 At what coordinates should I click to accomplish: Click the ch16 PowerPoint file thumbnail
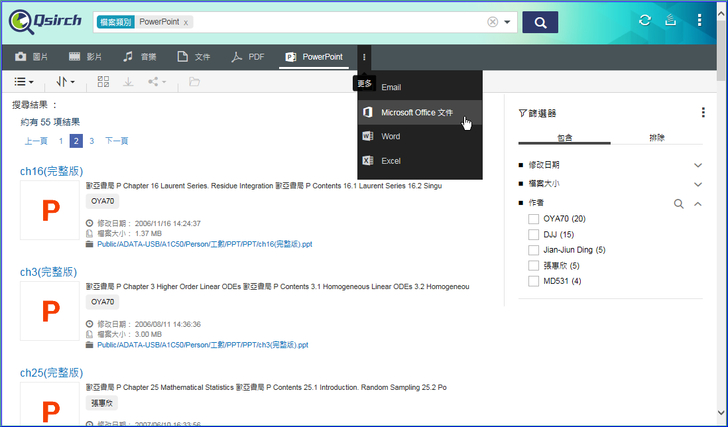click(48, 211)
